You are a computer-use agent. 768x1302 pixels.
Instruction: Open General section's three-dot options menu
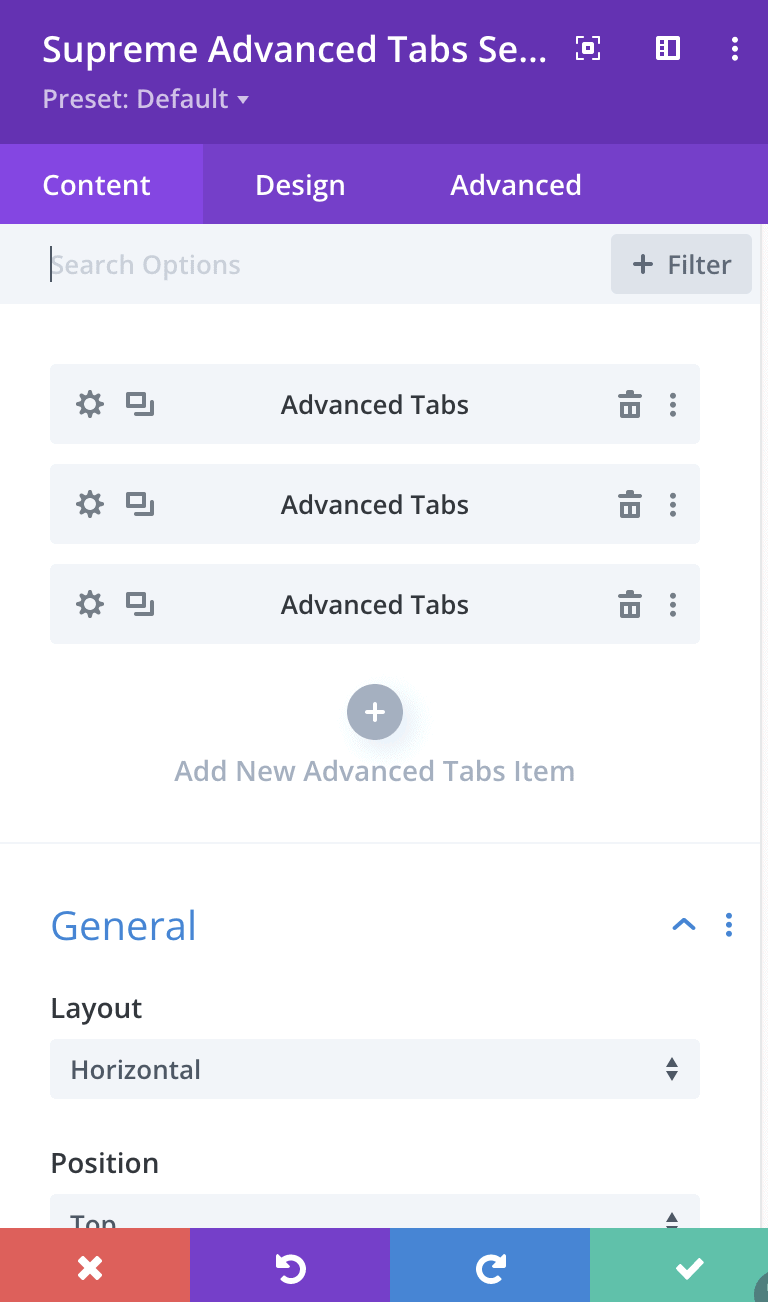point(729,925)
